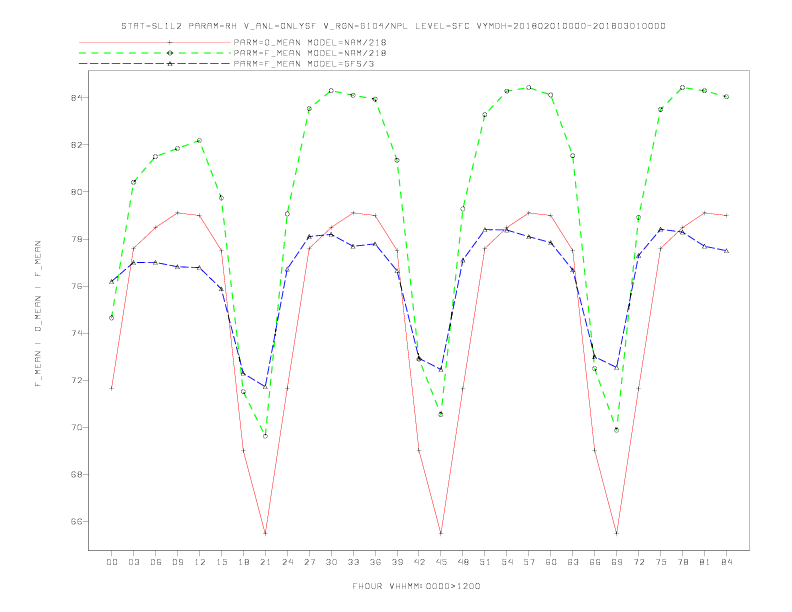Image resolution: width=792 pixels, height=612 pixels.
Task: Click the green circle data point at hour 00
Action: pyautogui.click(x=112, y=318)
